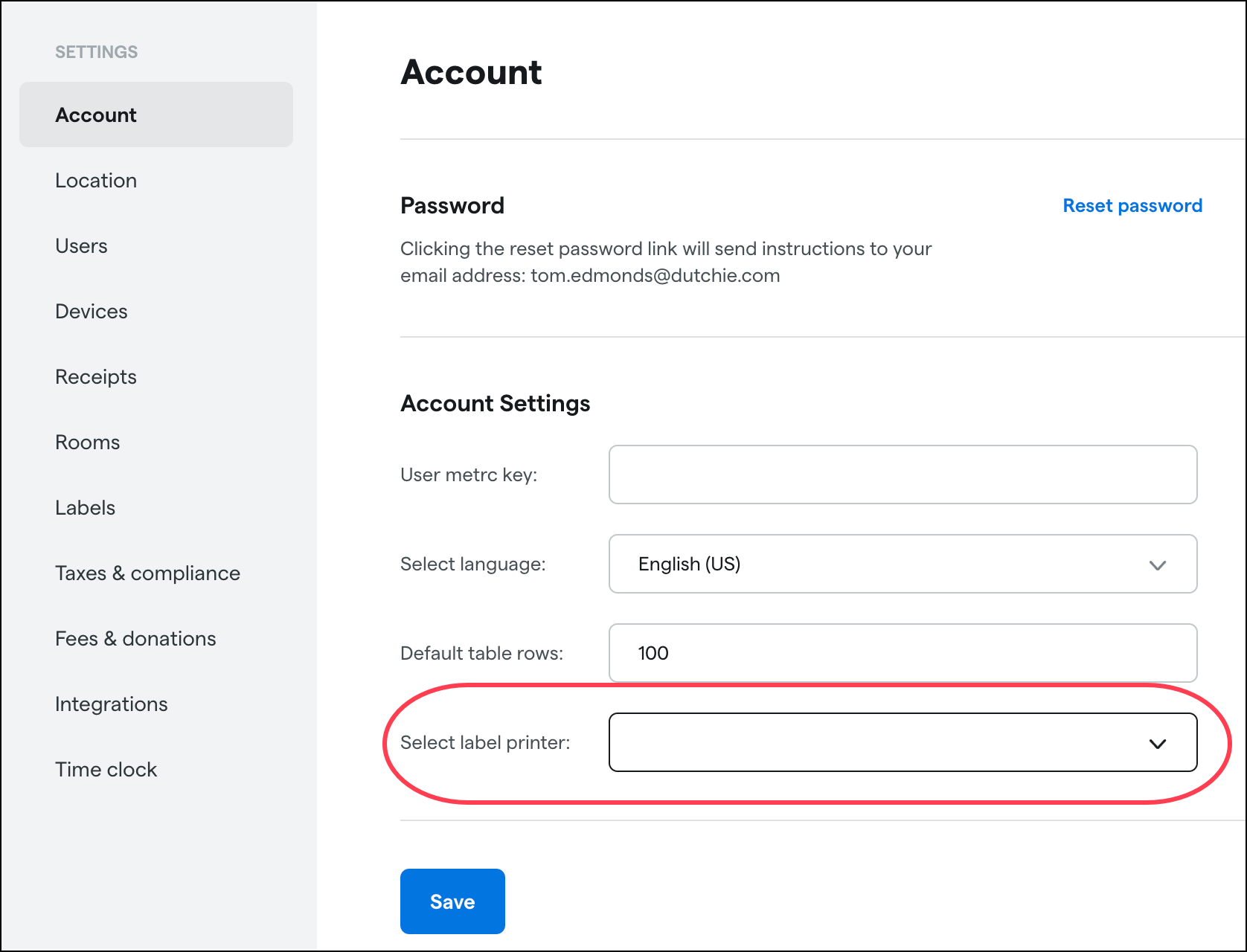Click the Reset password link
Image resolution: width=1247 pixels, height=952 pixels.
pyautogui.click(x=1132, y=206)
